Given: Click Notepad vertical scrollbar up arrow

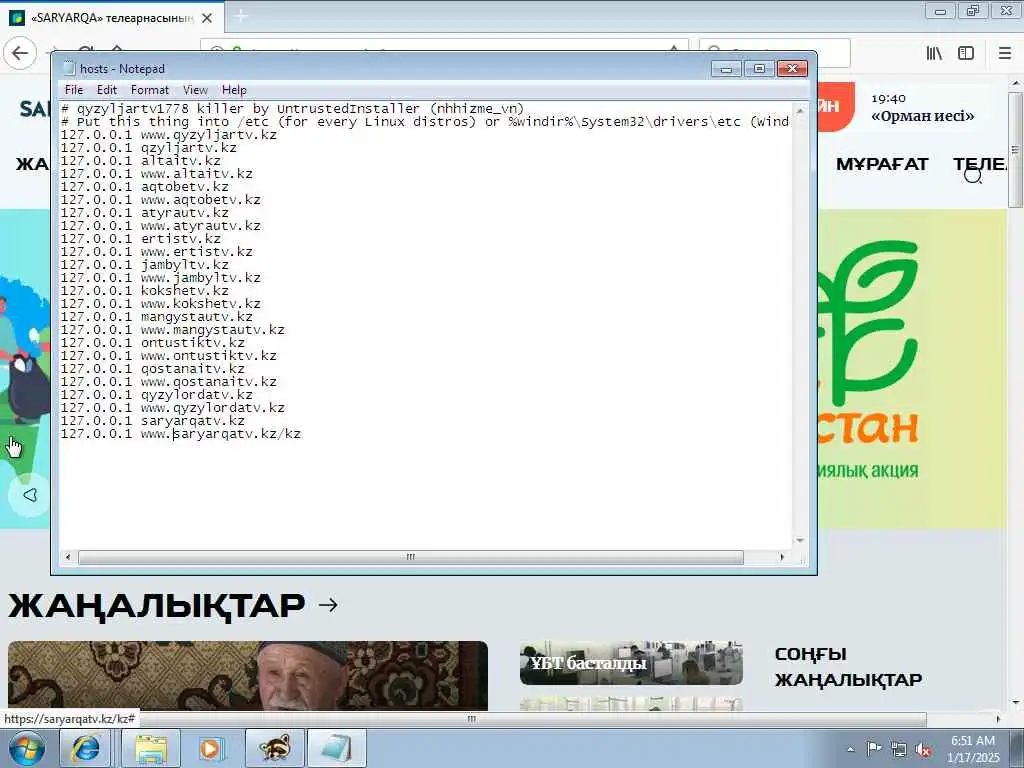Looking at the screenshot, I should pos(799,110).
